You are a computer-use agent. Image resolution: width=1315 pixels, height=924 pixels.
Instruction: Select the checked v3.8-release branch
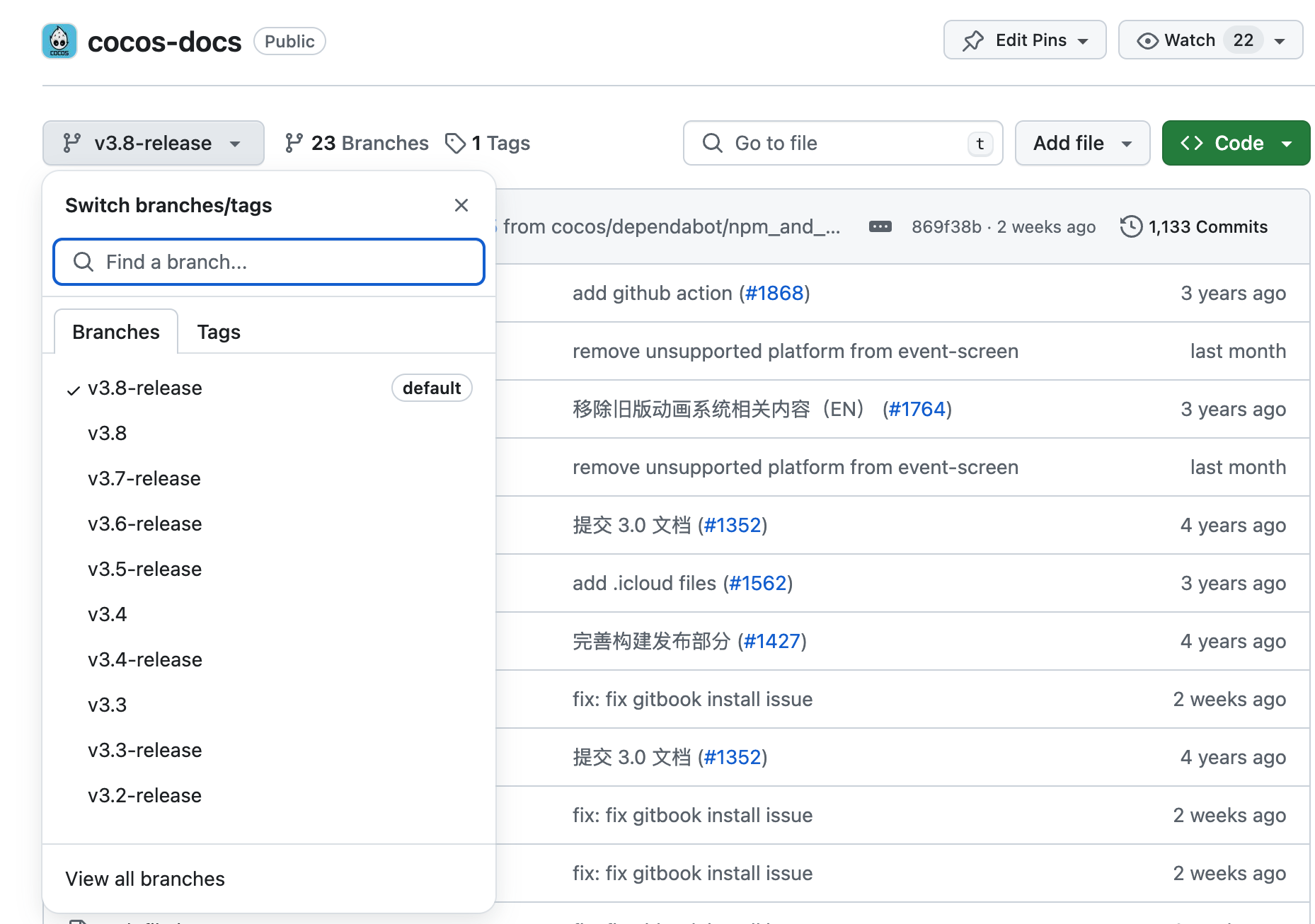click(145, 388)
